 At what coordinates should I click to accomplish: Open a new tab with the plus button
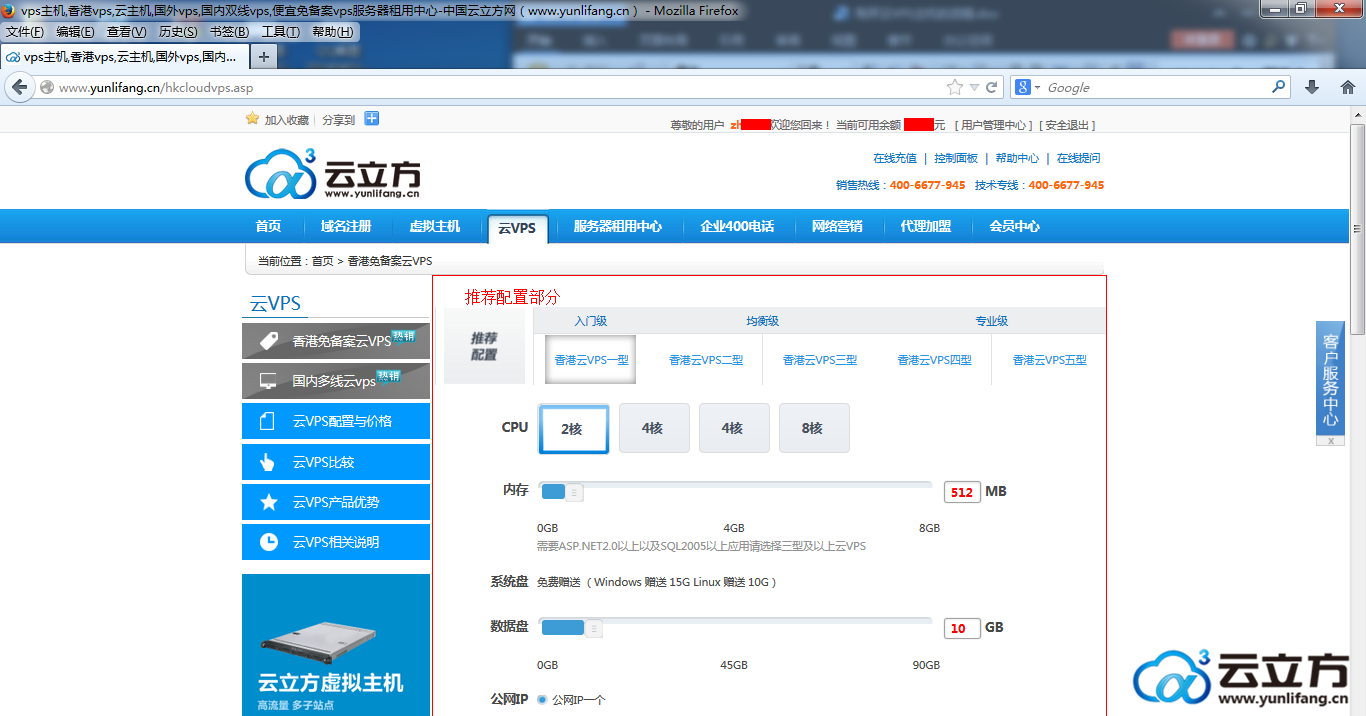(264, 57)
